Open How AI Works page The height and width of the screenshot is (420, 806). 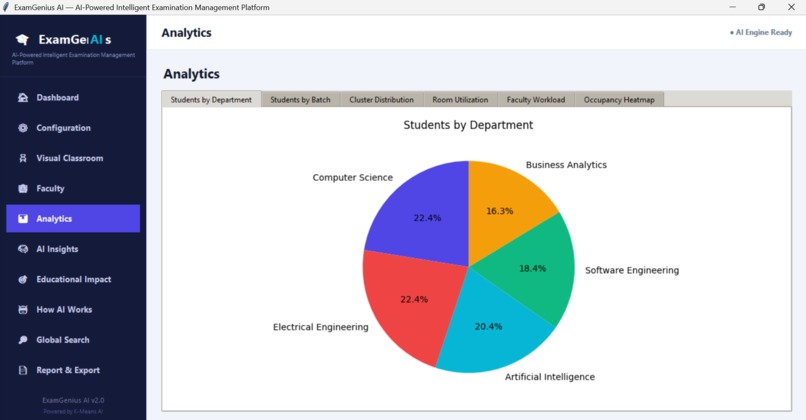[73, 309]
